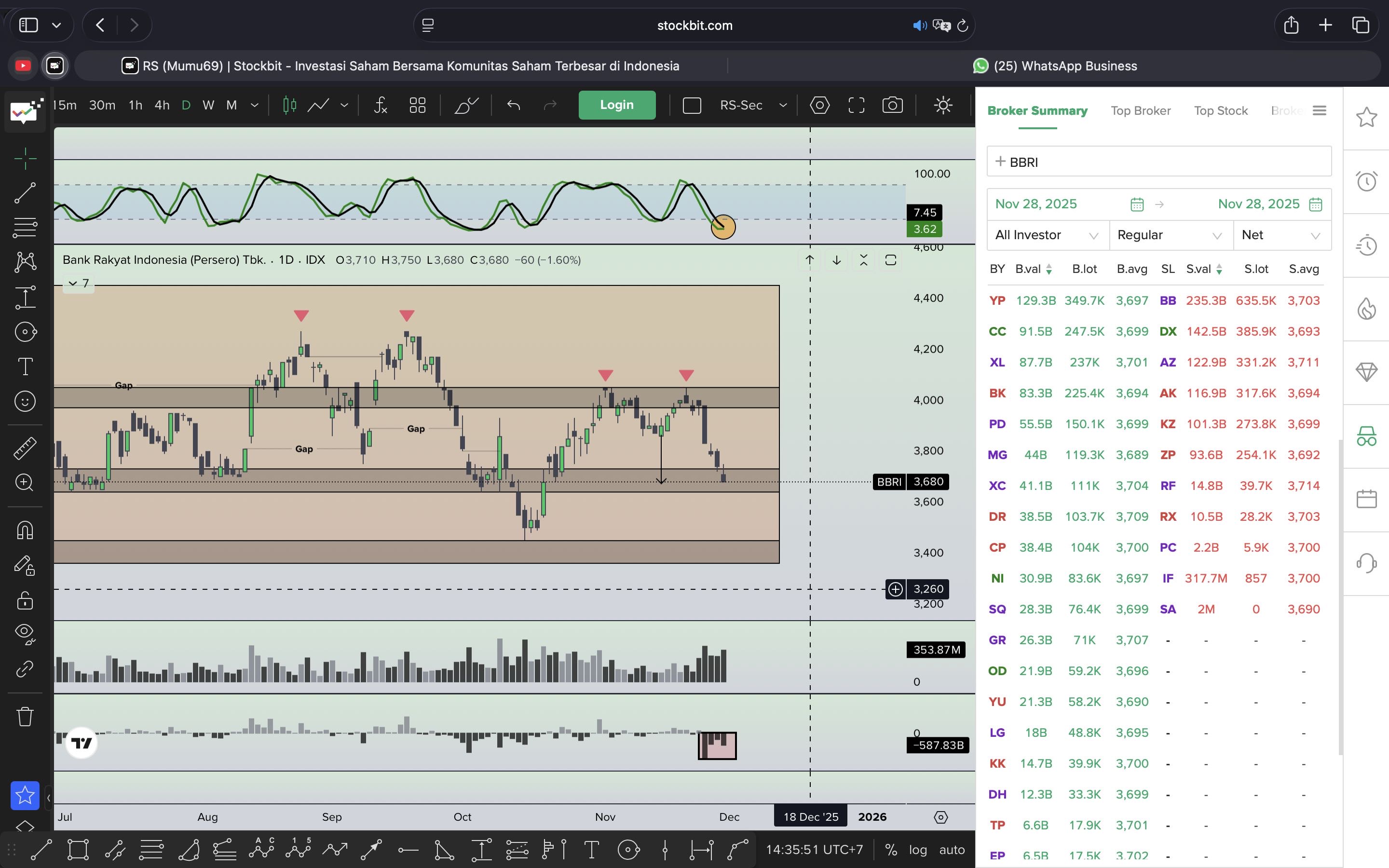
Task: Activate the magnet snap mode
Action: [25, 530]
